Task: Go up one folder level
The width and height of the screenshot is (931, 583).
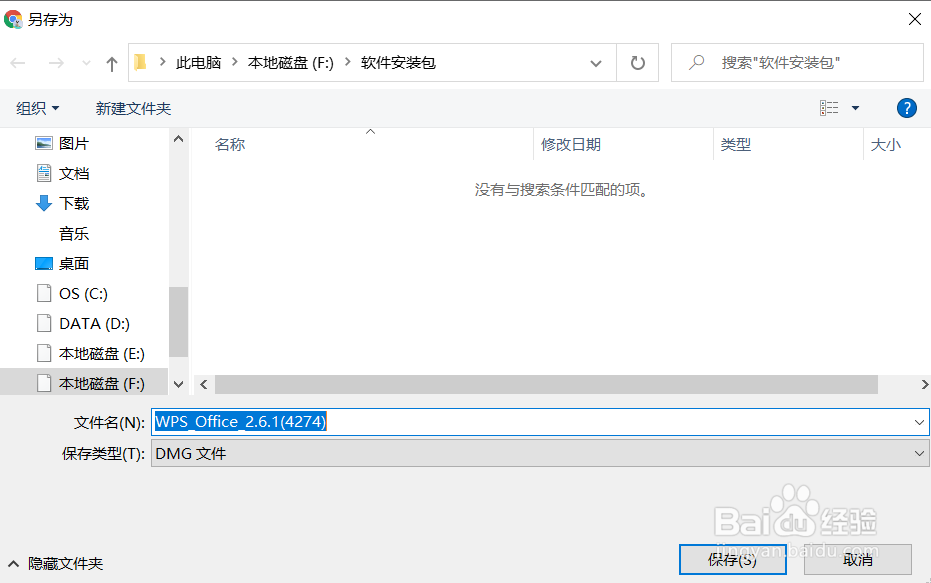Action: (x=111, y=62)
